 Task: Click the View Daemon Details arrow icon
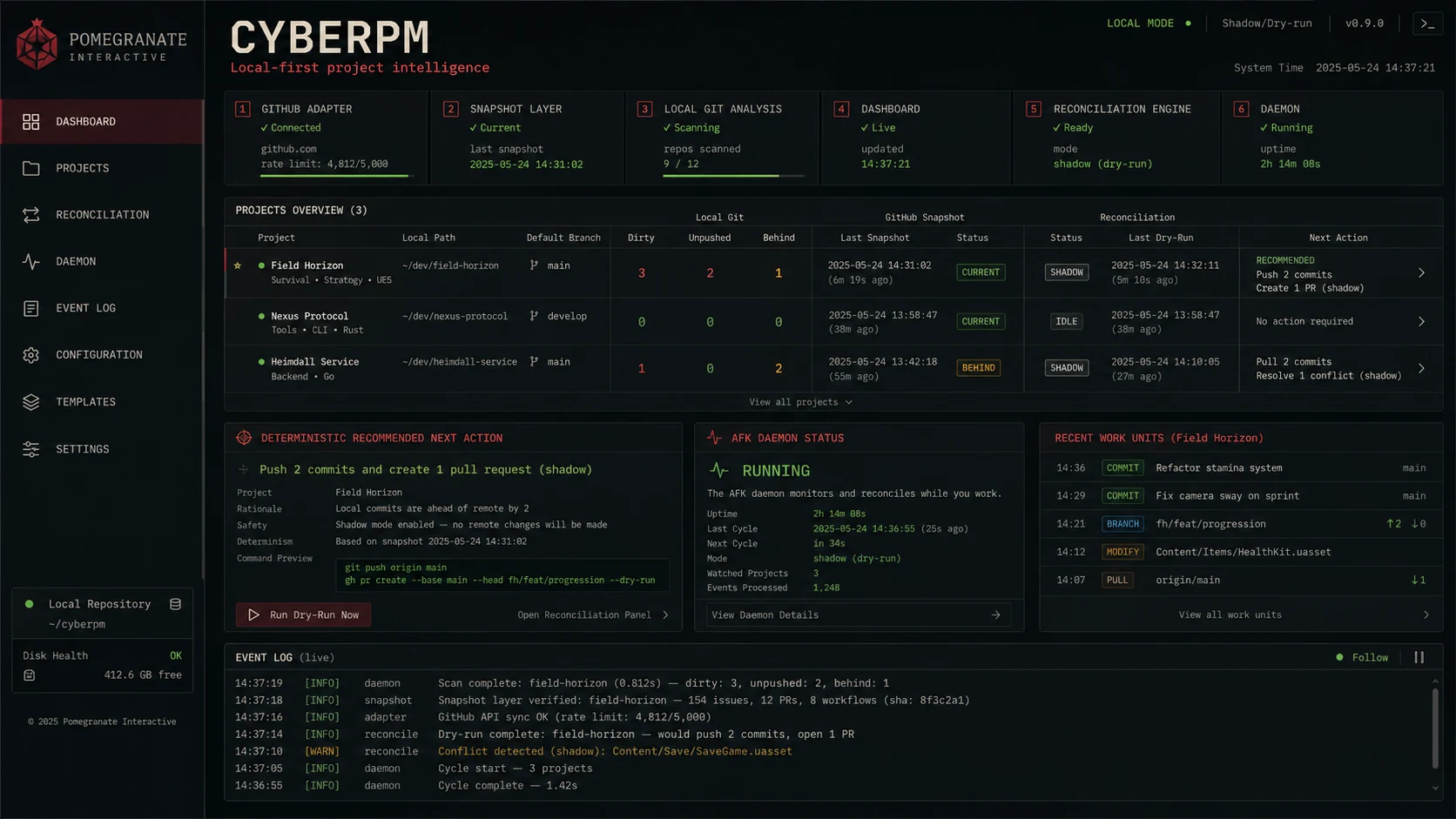pos(995,614)
